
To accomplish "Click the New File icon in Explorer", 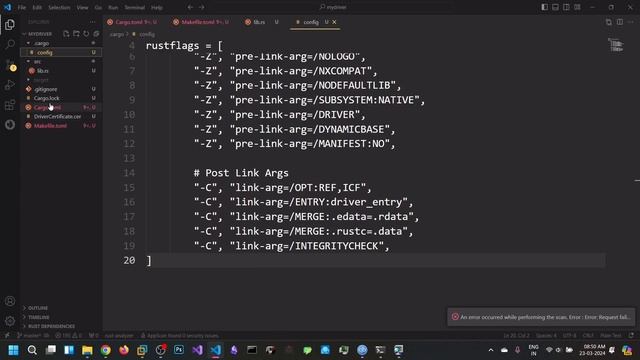I will pos(66,34).
